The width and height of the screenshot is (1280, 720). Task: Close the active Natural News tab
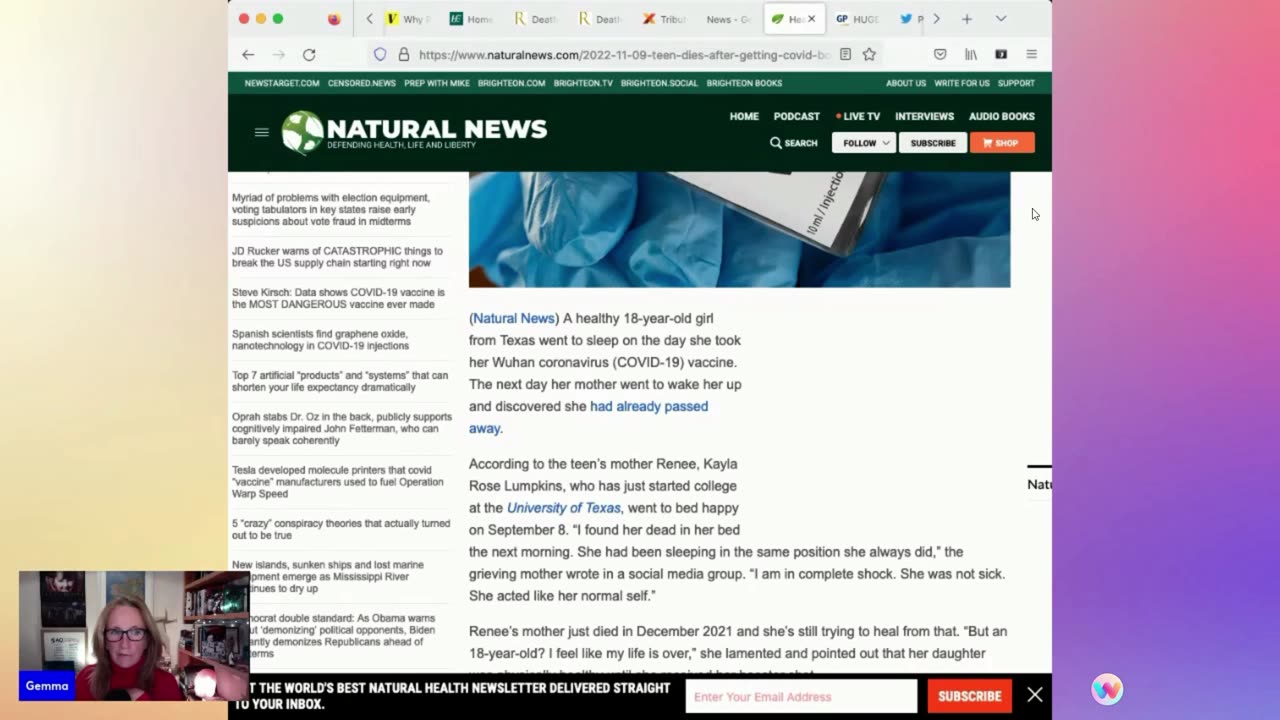[x=811, y=19]
